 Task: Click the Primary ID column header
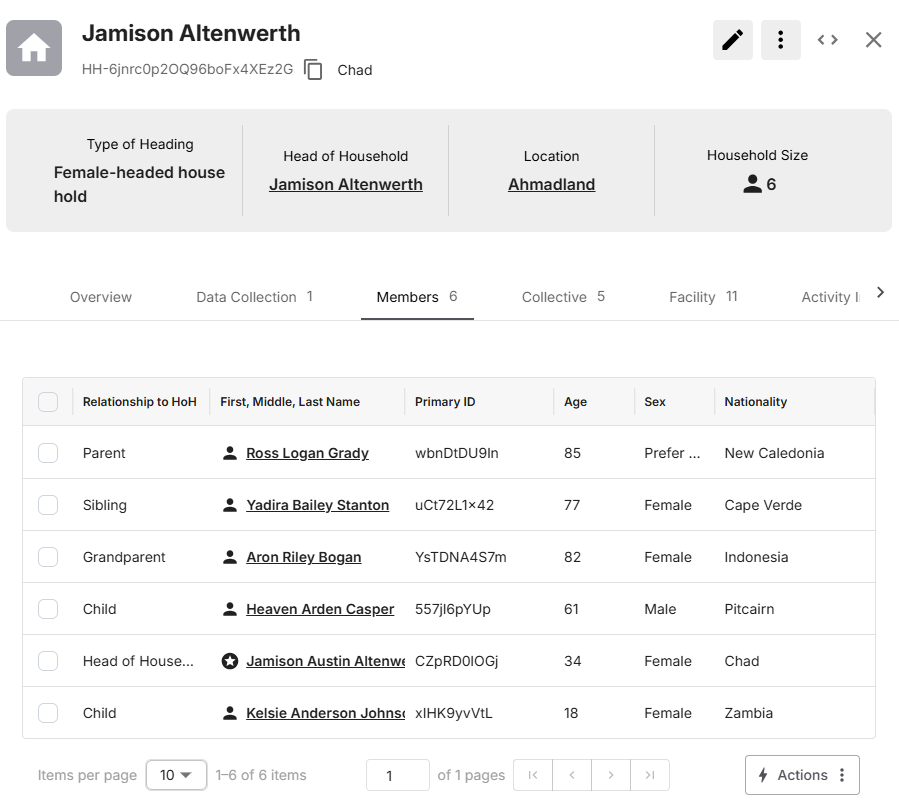(x=445, y=402)
